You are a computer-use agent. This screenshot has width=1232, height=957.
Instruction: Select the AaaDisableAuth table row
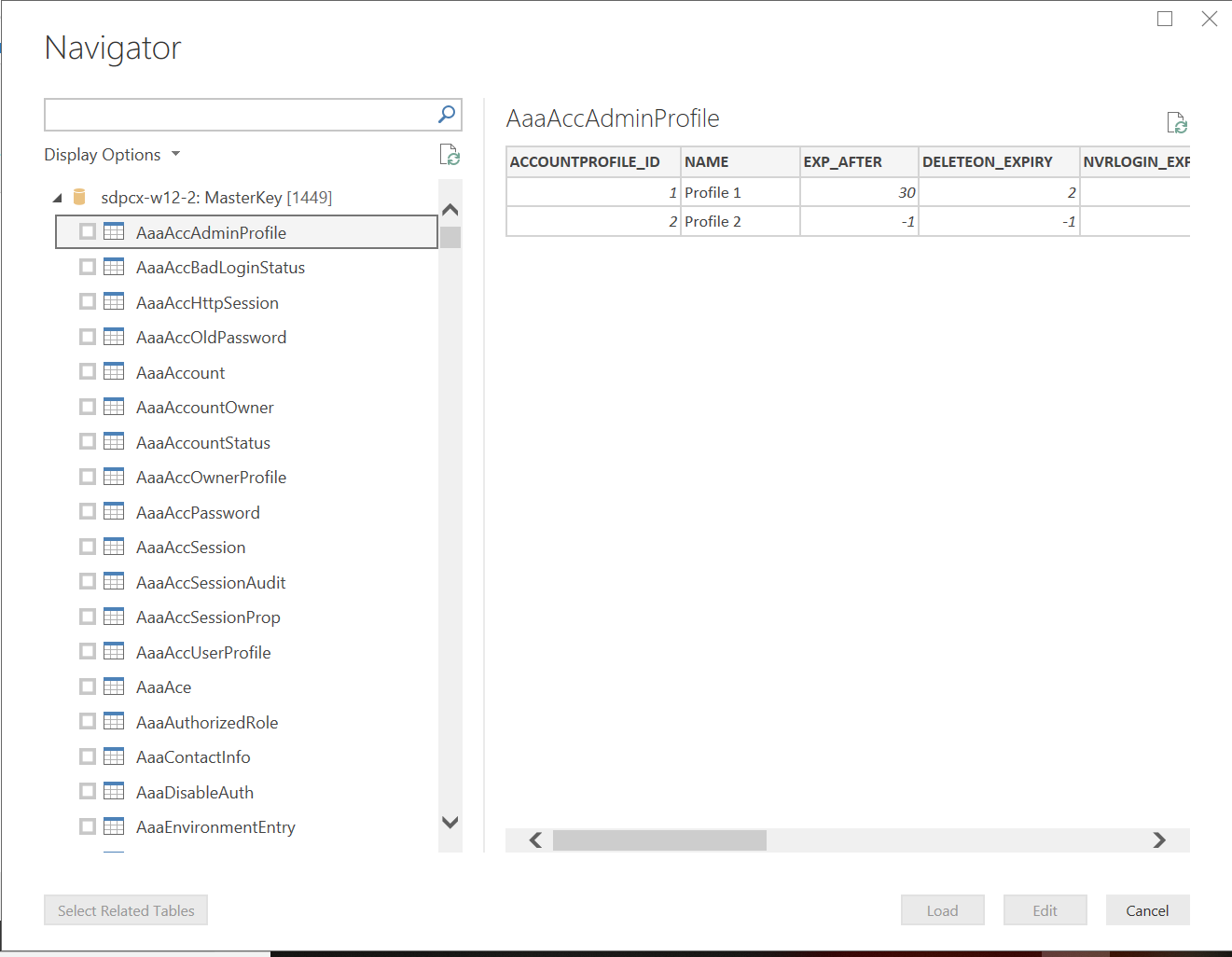(x=246, y=792)
